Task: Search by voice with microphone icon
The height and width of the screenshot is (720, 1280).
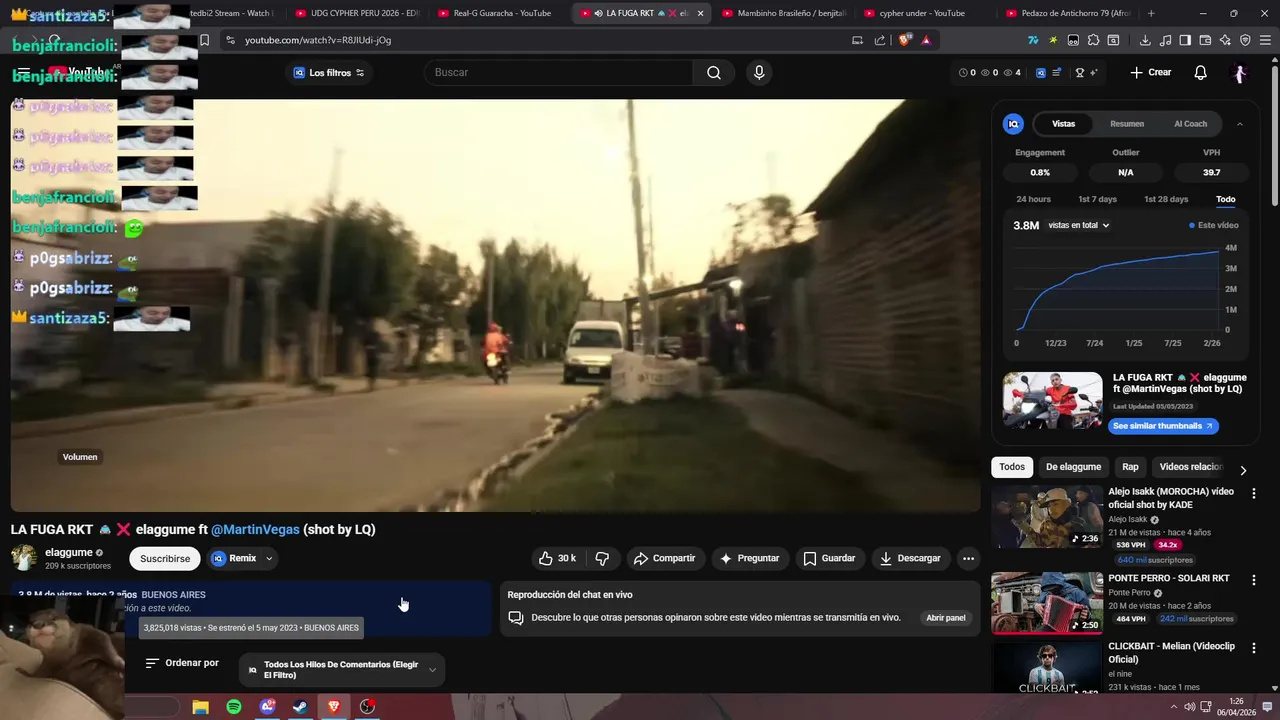Action: point(759,72)
